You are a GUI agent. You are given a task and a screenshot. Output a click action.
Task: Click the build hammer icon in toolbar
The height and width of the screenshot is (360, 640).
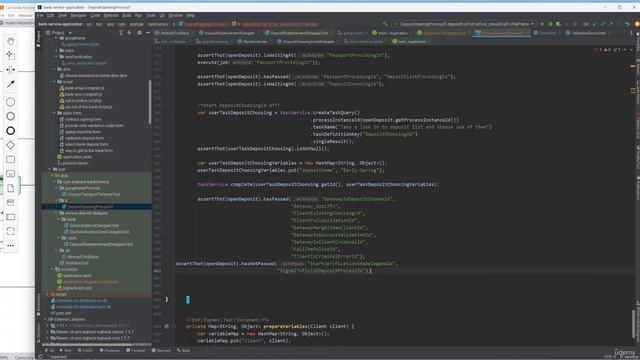385,24
